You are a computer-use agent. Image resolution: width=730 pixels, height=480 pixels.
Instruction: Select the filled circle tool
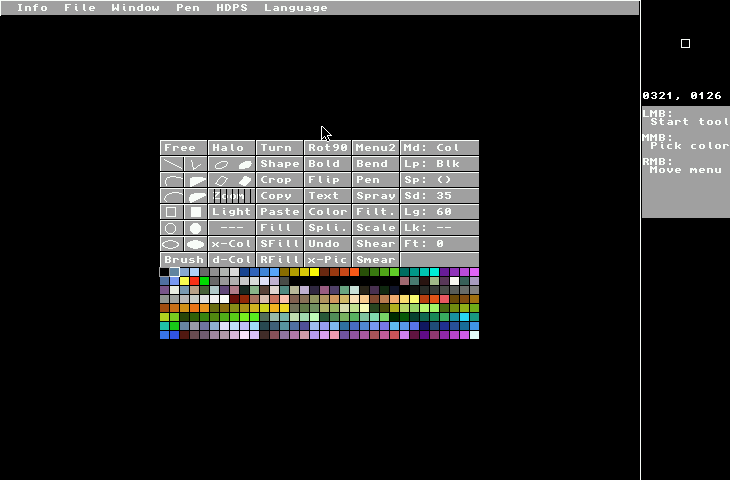point(196,228)
